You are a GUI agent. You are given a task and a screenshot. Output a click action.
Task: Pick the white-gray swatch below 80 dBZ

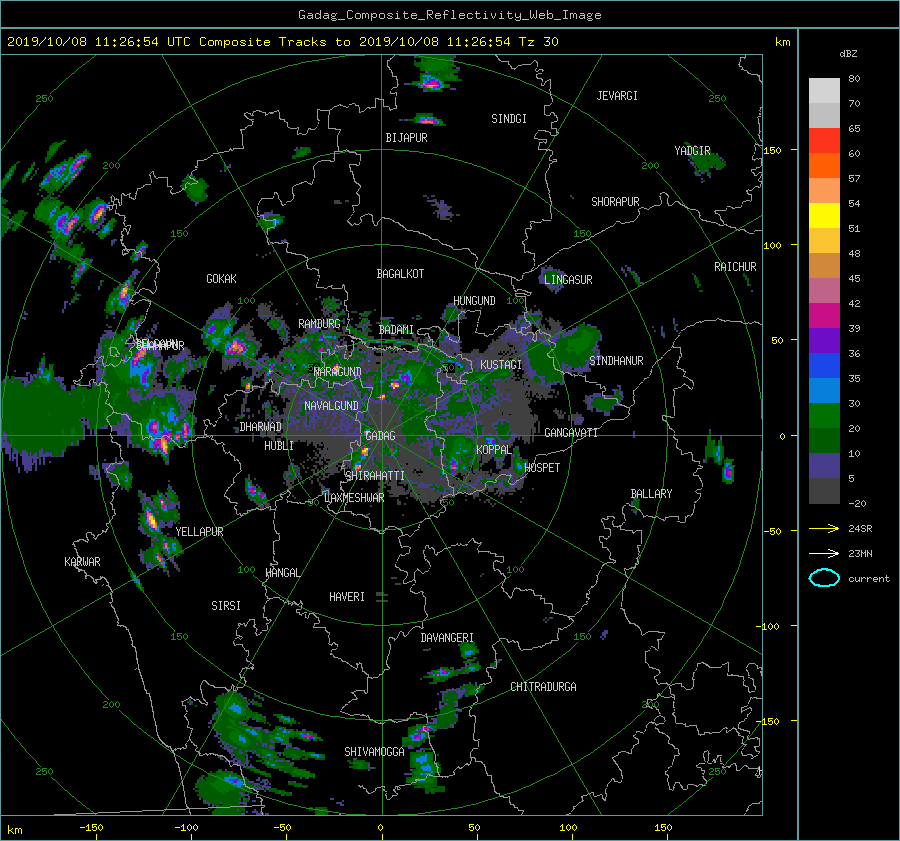(x=824, y=90)
